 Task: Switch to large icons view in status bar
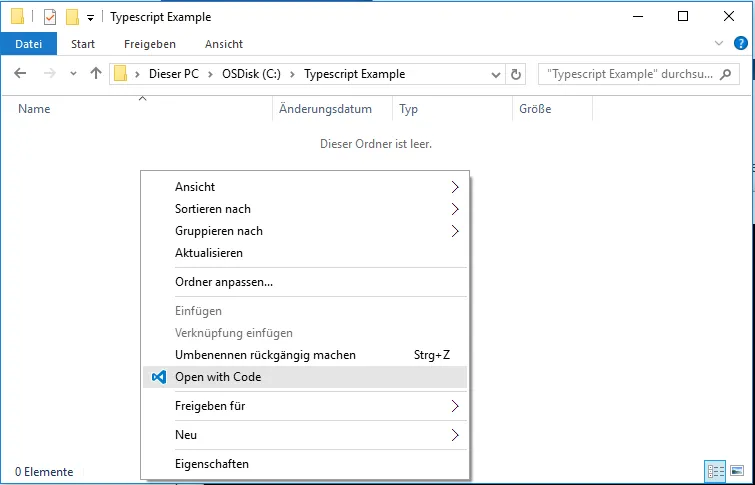click(x=737, y=471)
